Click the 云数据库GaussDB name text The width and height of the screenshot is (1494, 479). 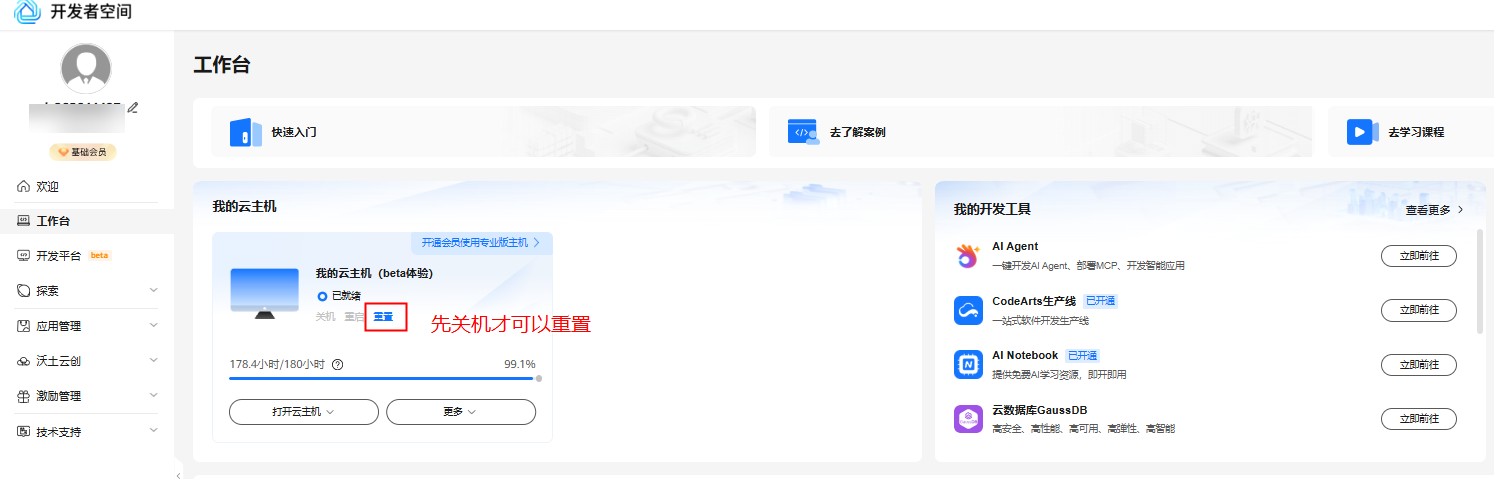1039,410
